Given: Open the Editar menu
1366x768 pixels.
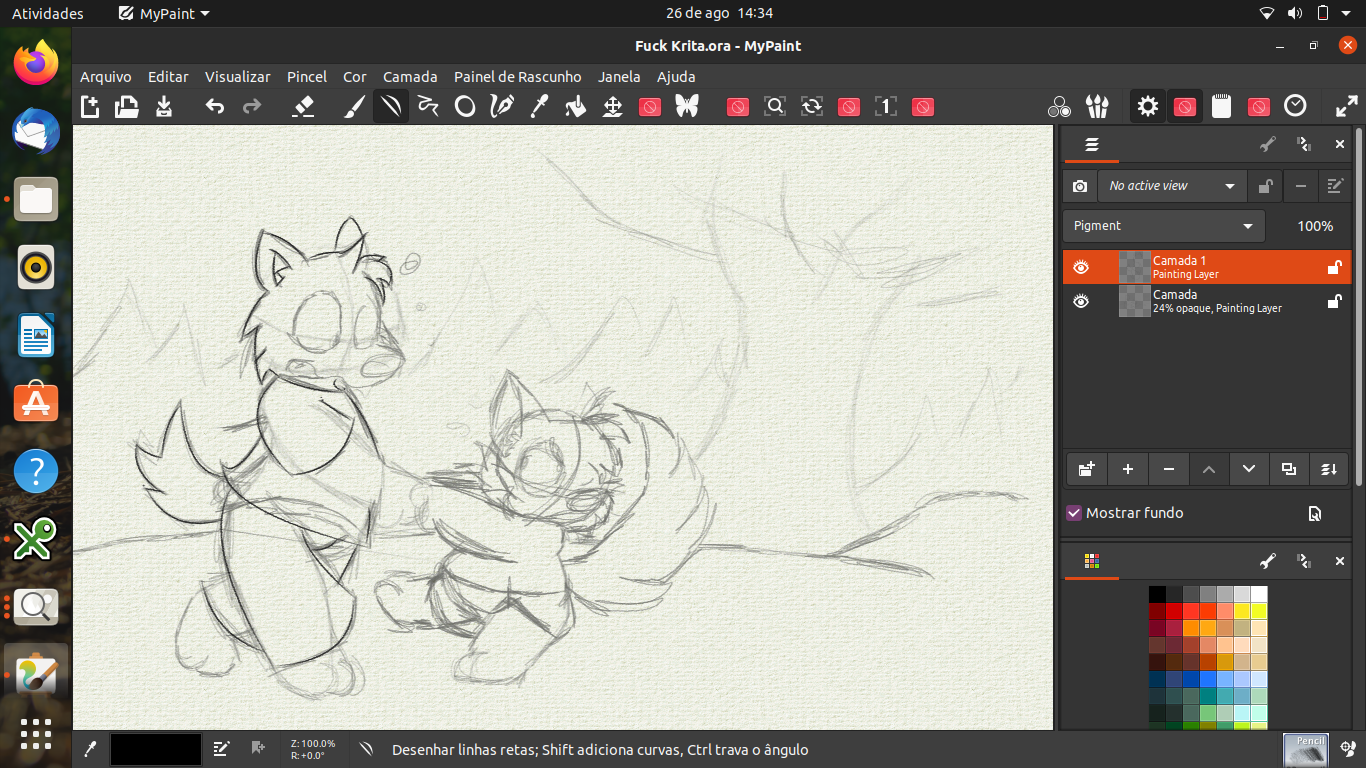Looking at the screenshot, I should pyautogui.click(x=168, y=77).
